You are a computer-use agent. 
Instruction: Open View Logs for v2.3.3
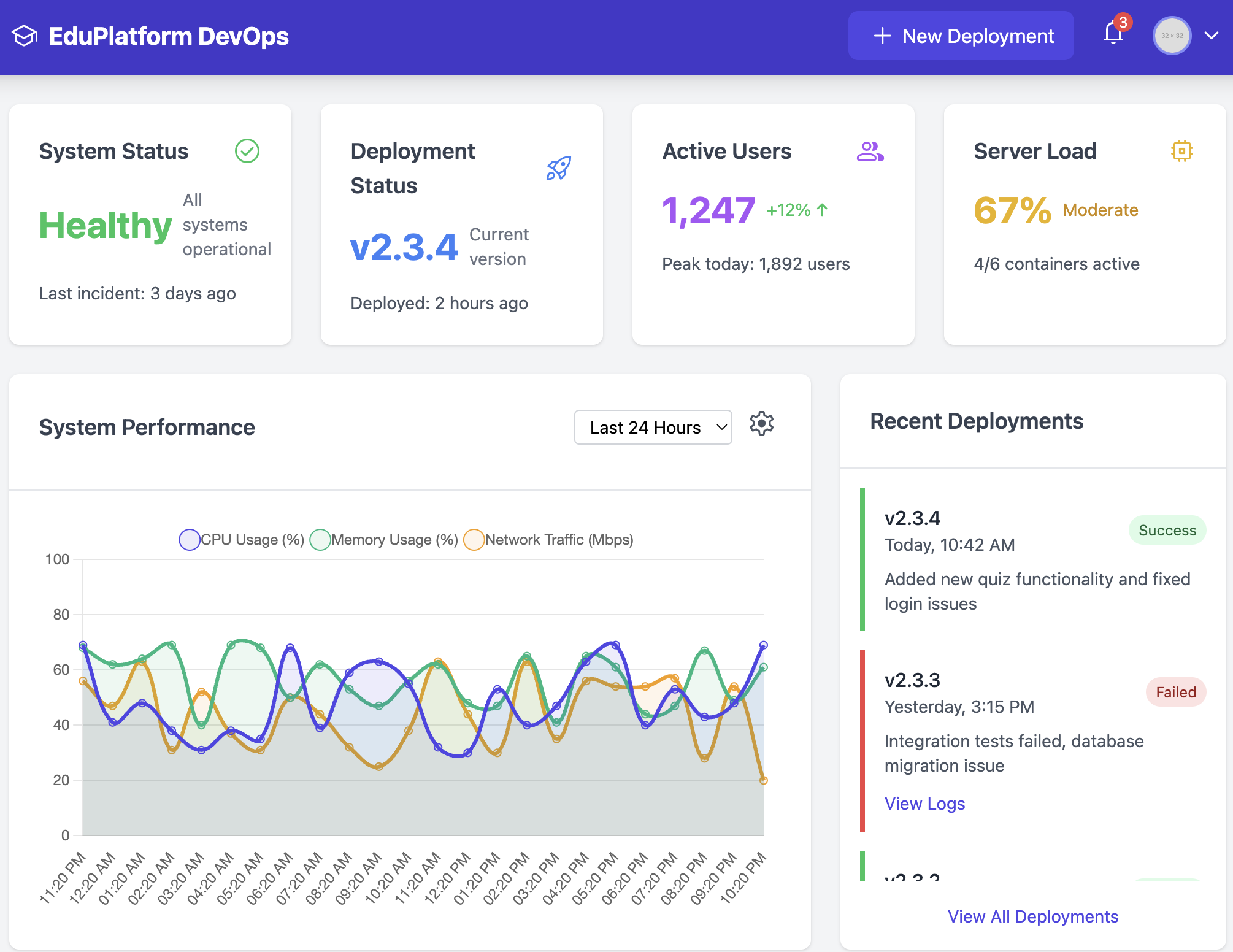(924, 804)
